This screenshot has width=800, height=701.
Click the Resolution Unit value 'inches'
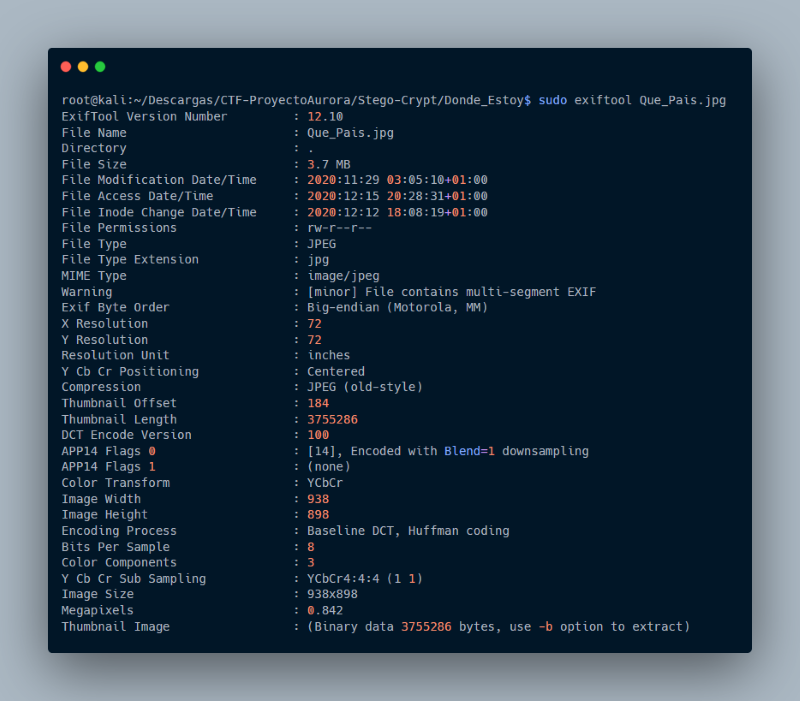pyautogui.click(x=329, y=355)
